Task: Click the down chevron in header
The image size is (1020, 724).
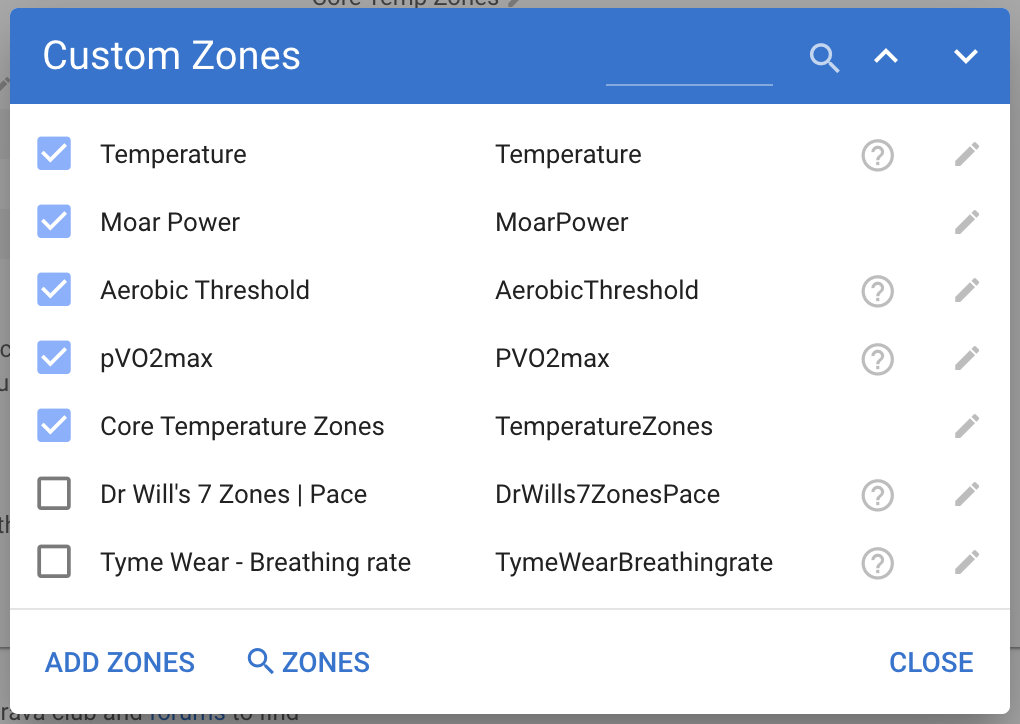Action: pyautogui.click(x=965, y=57)
